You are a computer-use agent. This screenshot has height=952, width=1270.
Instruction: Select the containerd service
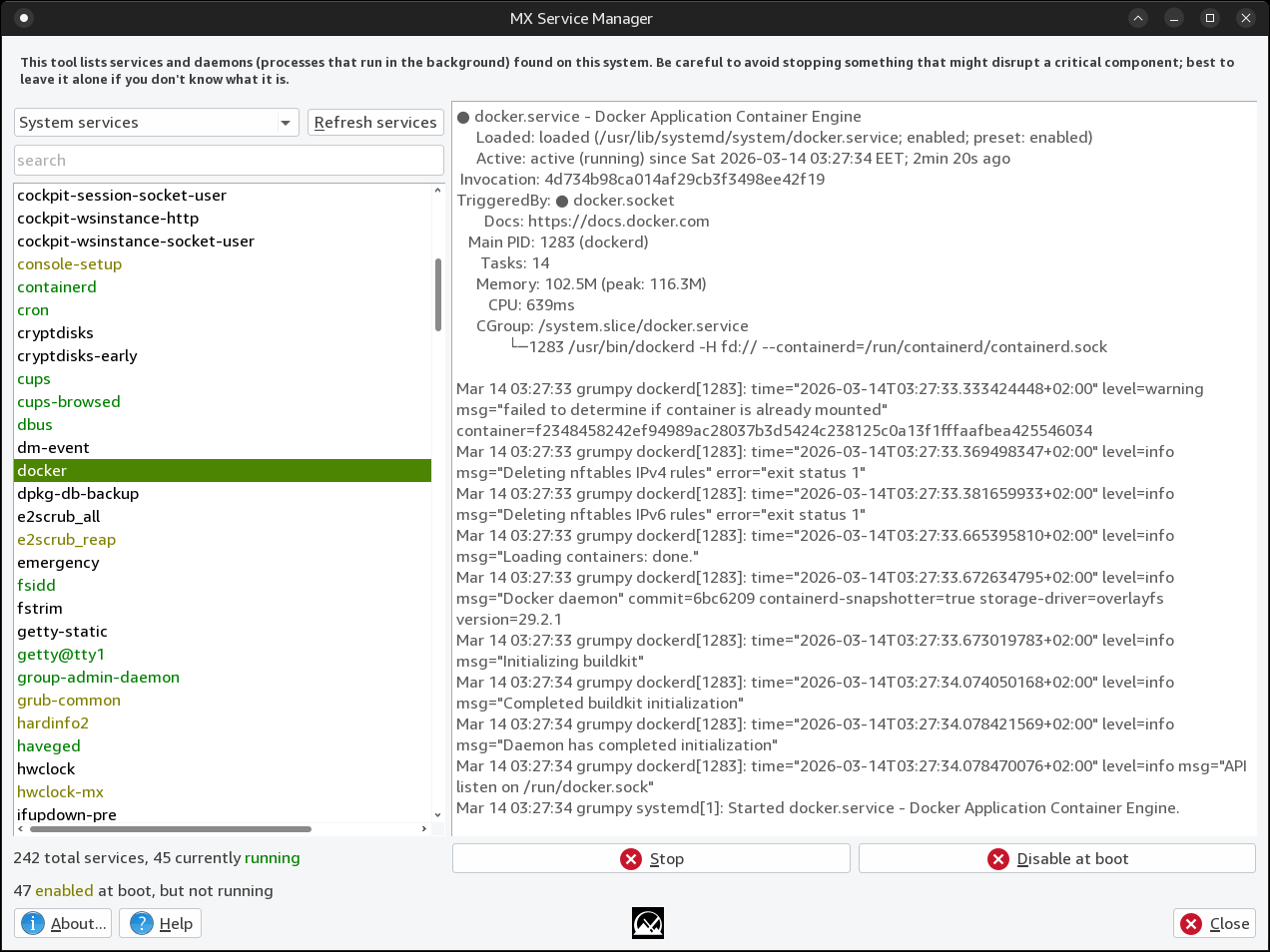point(57,287)
